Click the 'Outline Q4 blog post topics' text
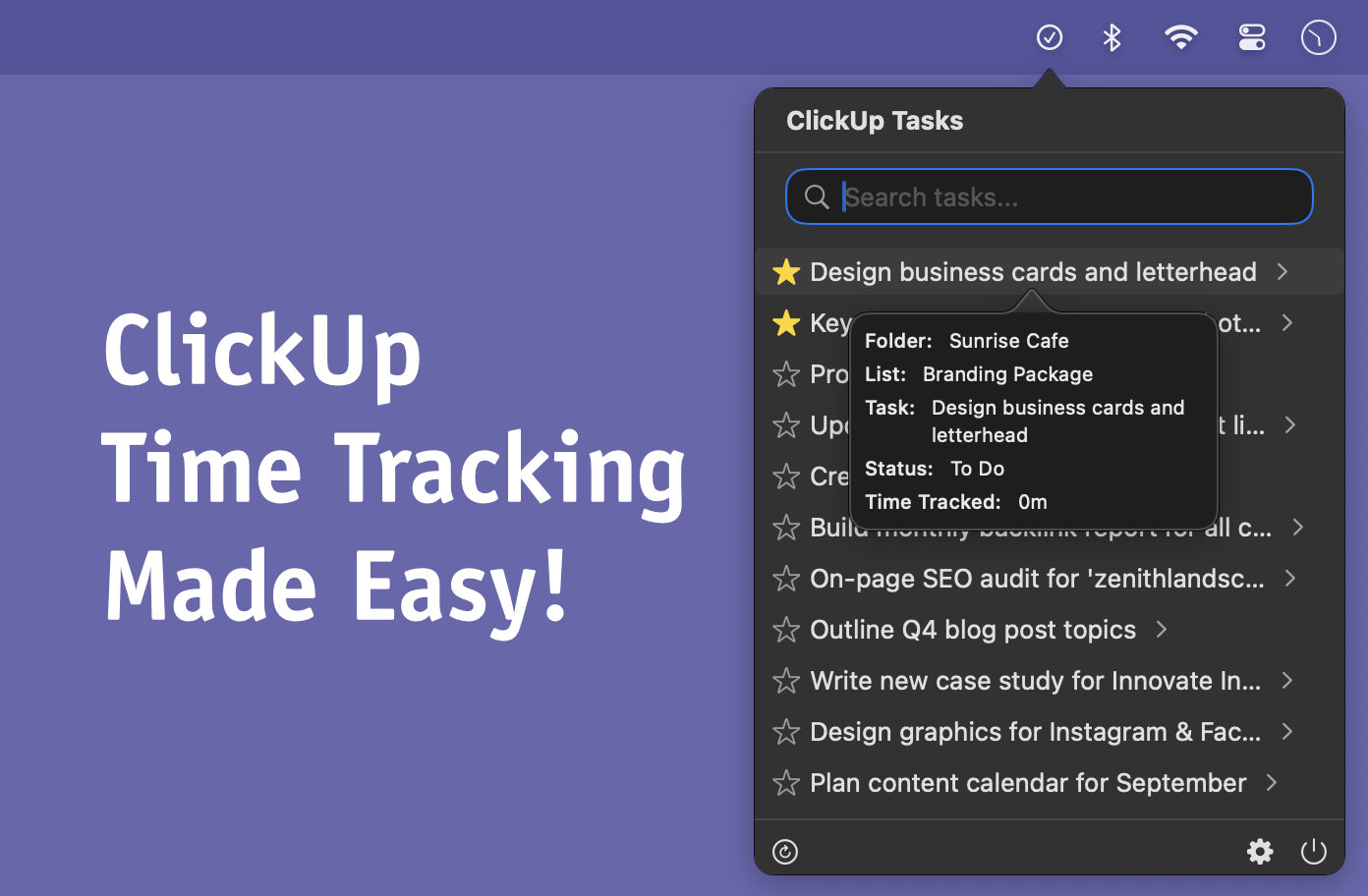Image resolution: width=1368 pixels, height=896 pixels. tap(972, 630)
